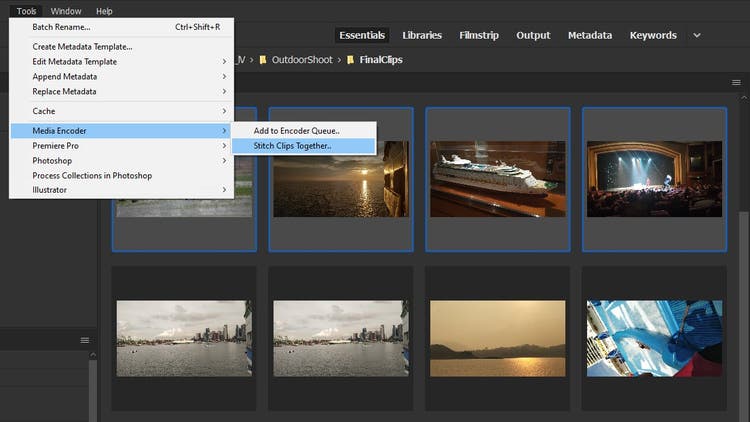
Task: Select the cruise ship model clip thumbnail
Action: click(x=497, y=179)
